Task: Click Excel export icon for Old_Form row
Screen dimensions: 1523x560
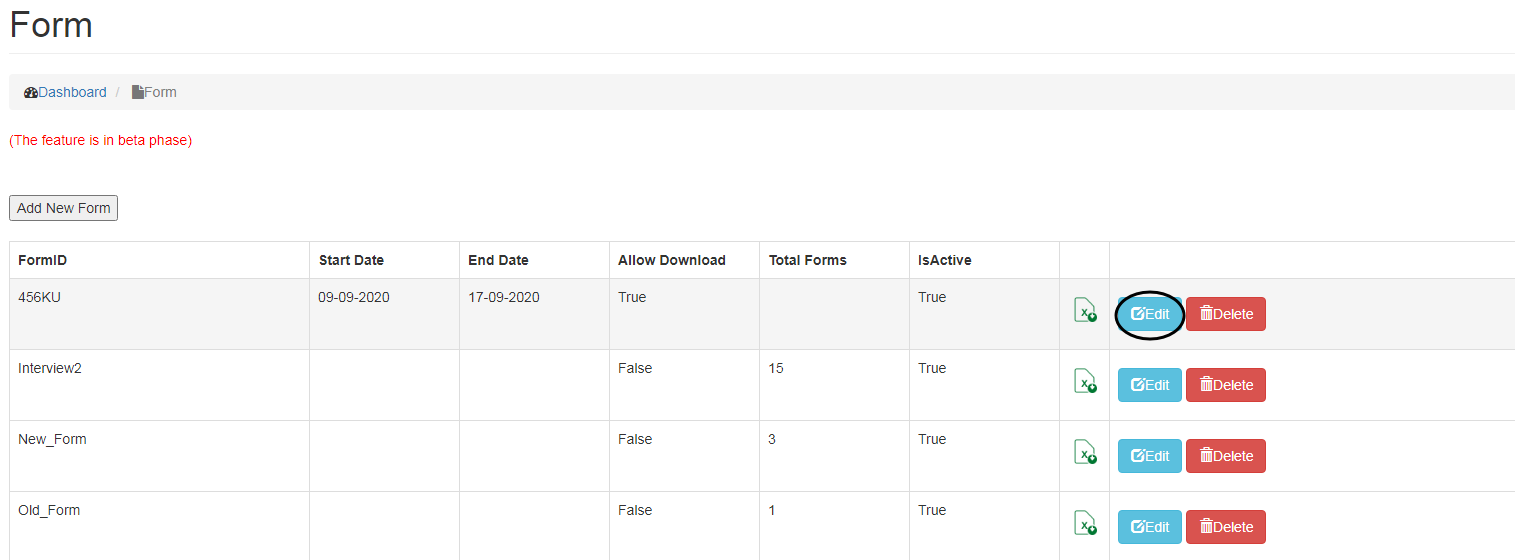Action: 1084,524
